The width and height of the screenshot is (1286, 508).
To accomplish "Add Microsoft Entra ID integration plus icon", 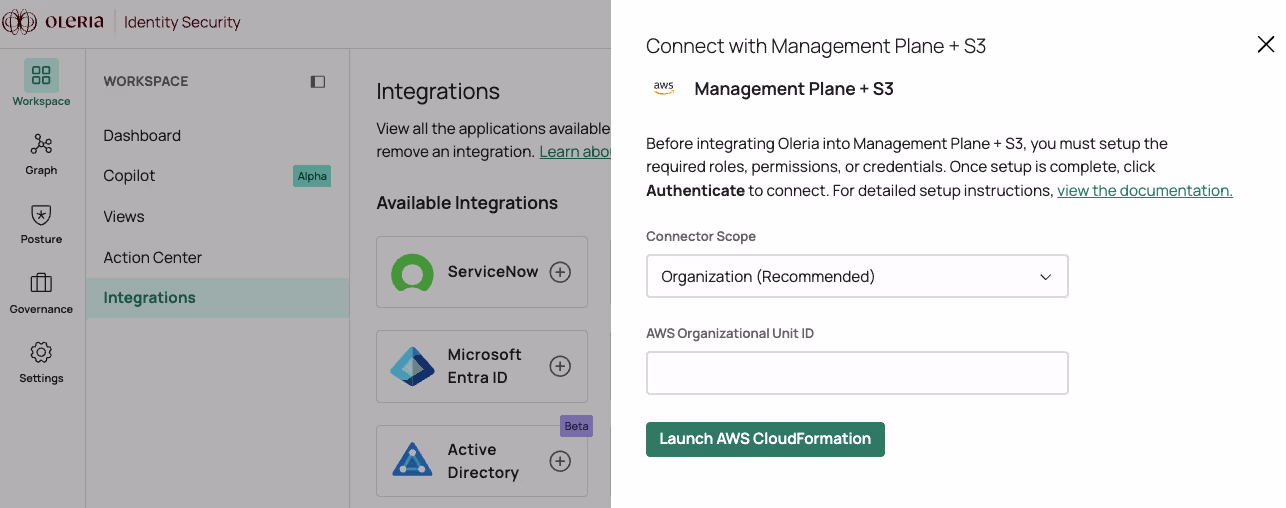I will coord(560,366).
